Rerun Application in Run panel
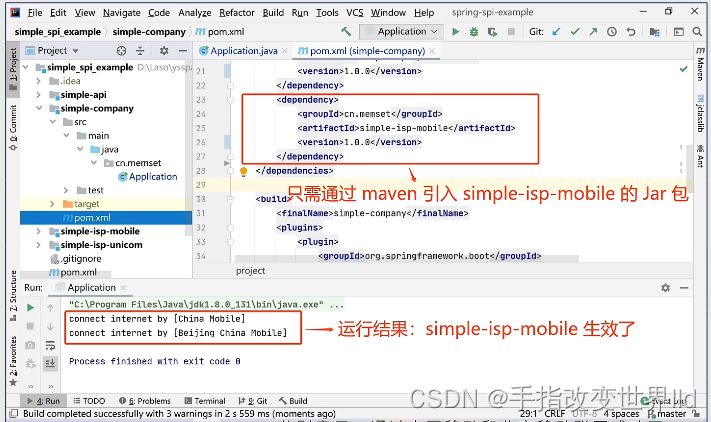This screenshot has width=711, height=422. (30, 308)
